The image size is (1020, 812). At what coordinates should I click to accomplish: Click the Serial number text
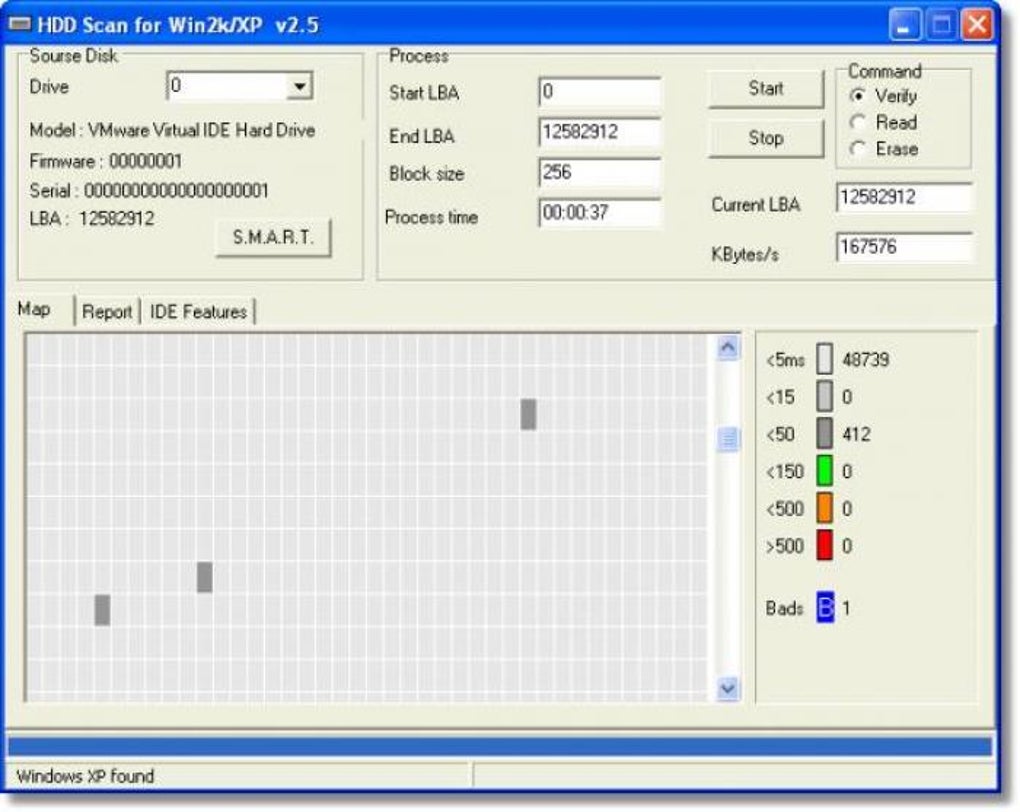click(x=149, y=191)
